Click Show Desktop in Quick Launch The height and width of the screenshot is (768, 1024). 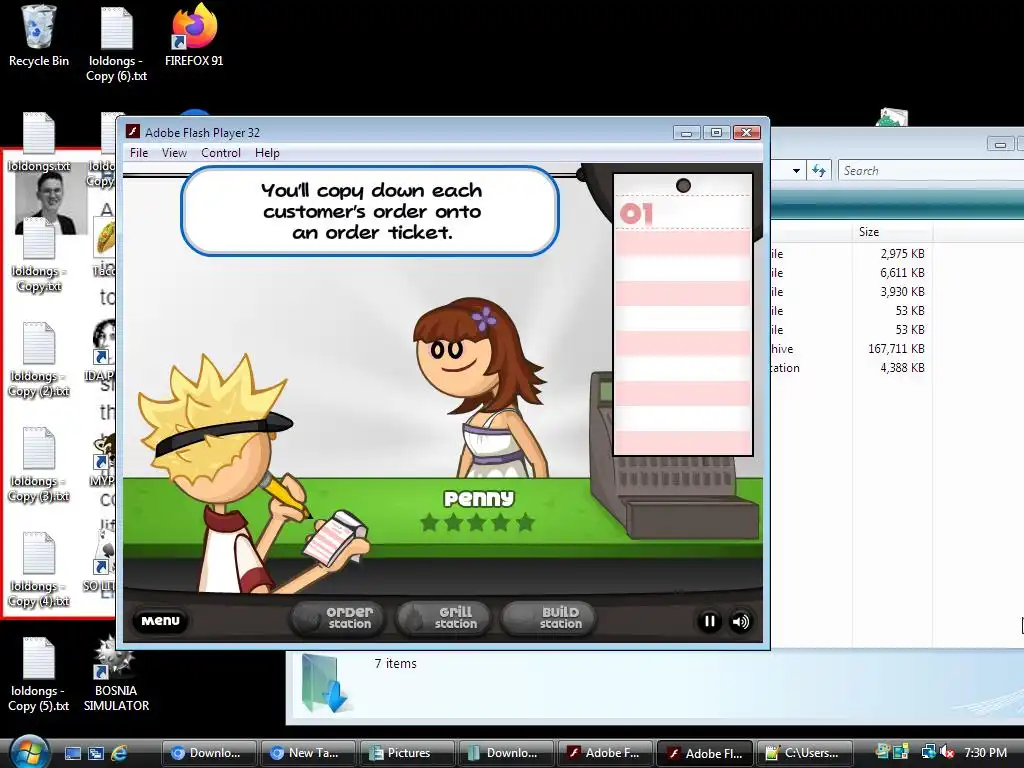click(72, 753)
